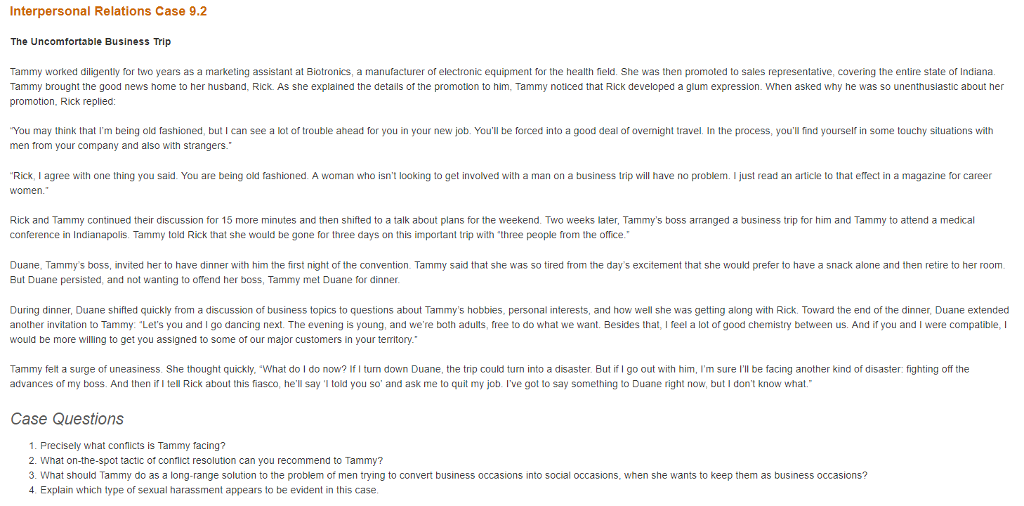Click "The Uncomfortable Business Trip" subtitle

click(x=90, y=42)
